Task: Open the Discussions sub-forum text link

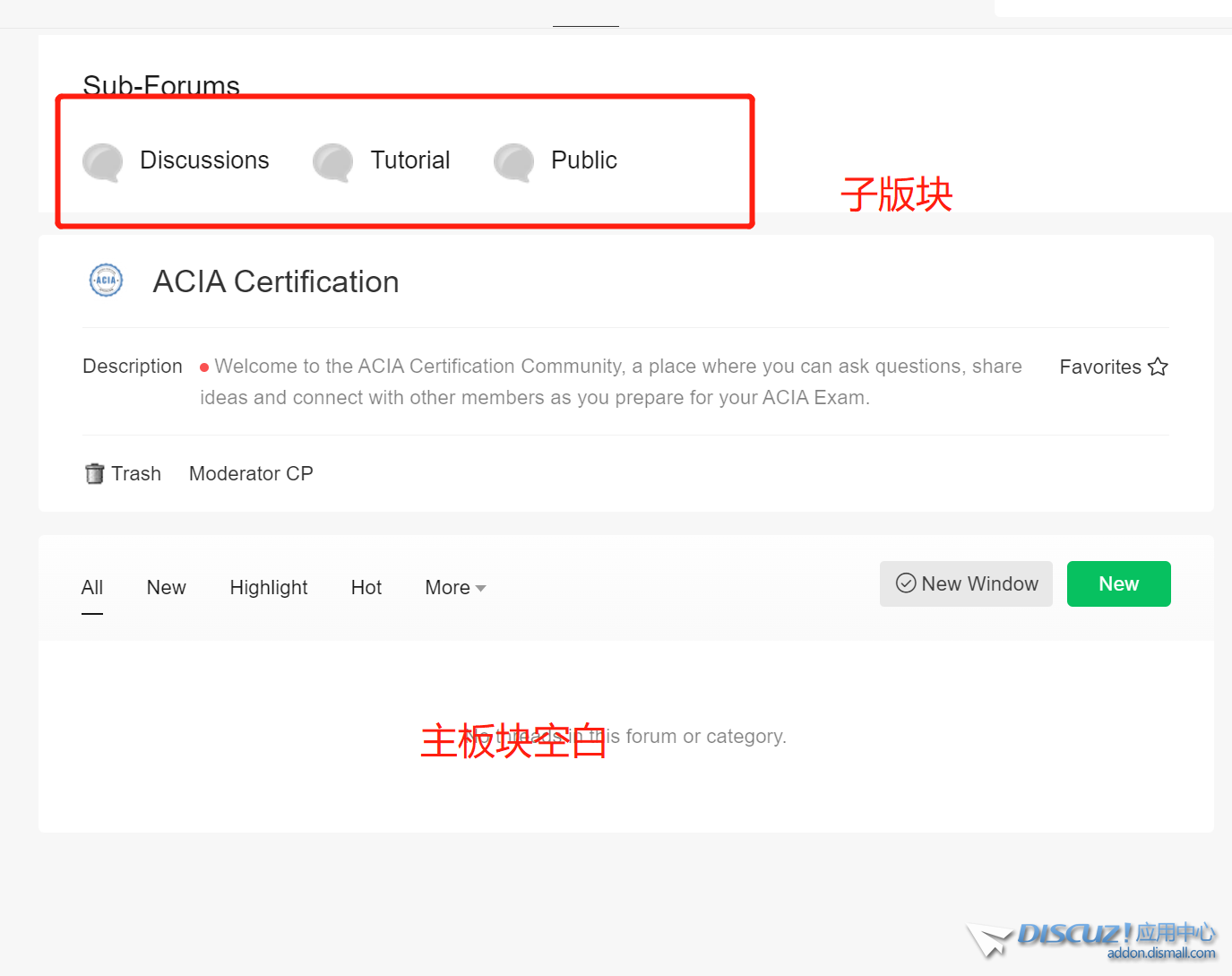Action: coord(204,160)
